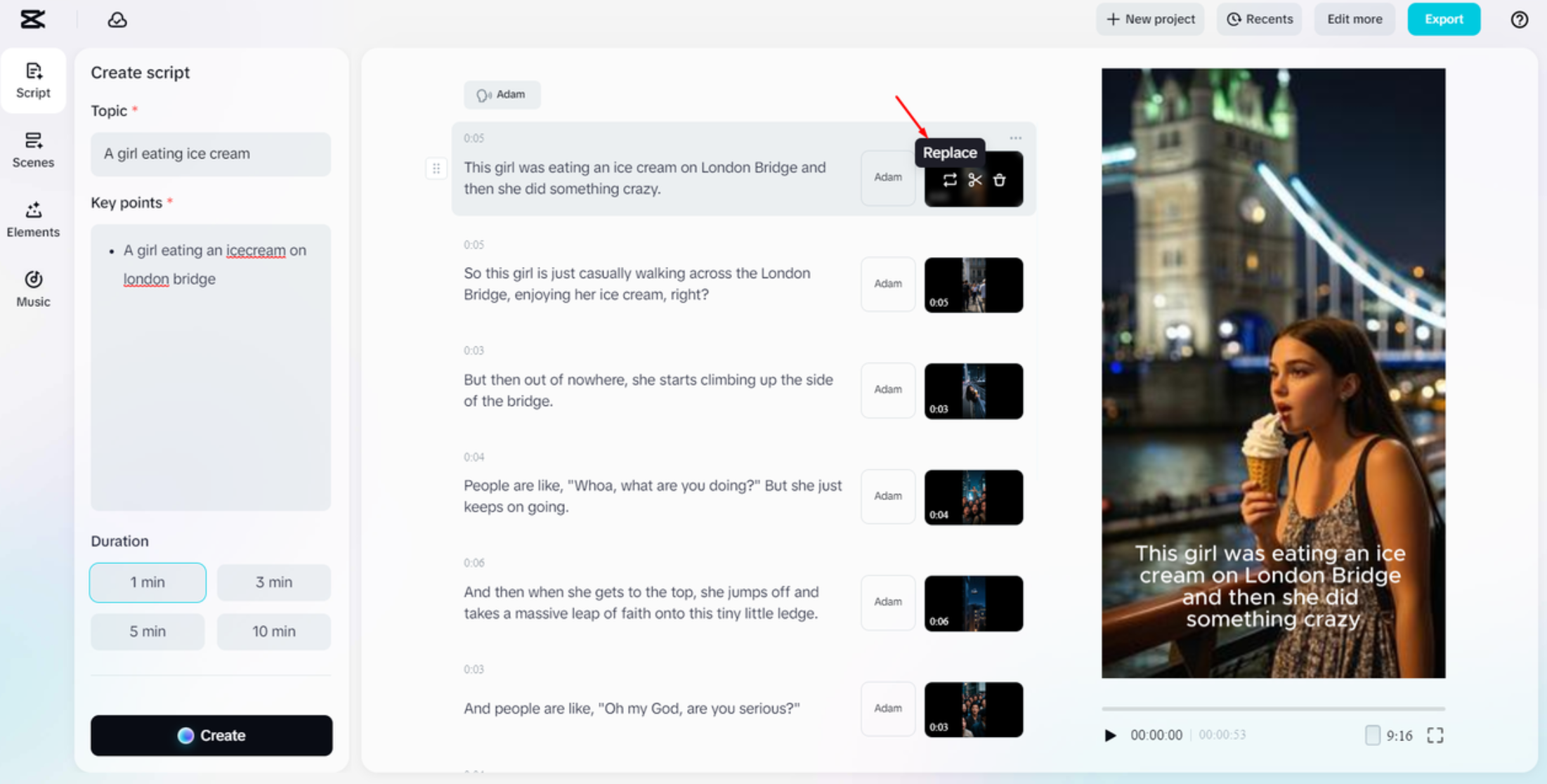Open the cloud save icon
This screenshot has width=1547, height=784.
click(117, 20)
